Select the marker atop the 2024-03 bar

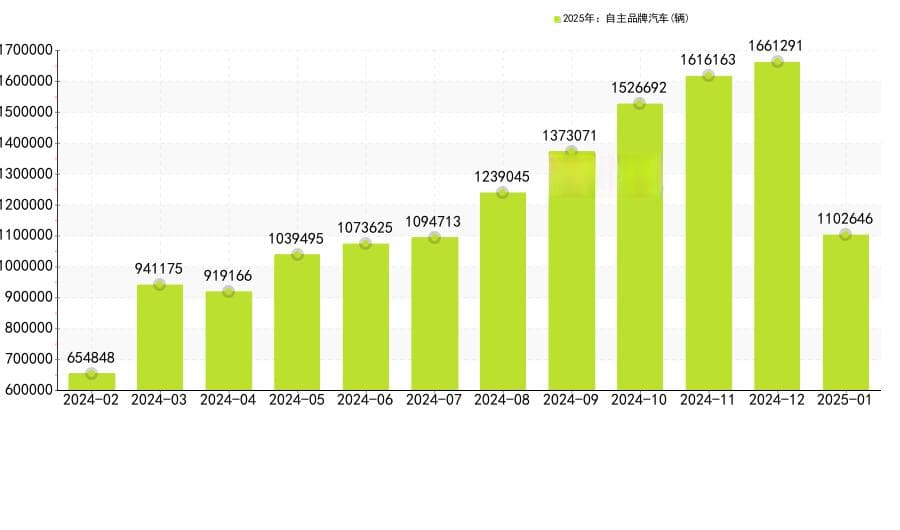159,285
